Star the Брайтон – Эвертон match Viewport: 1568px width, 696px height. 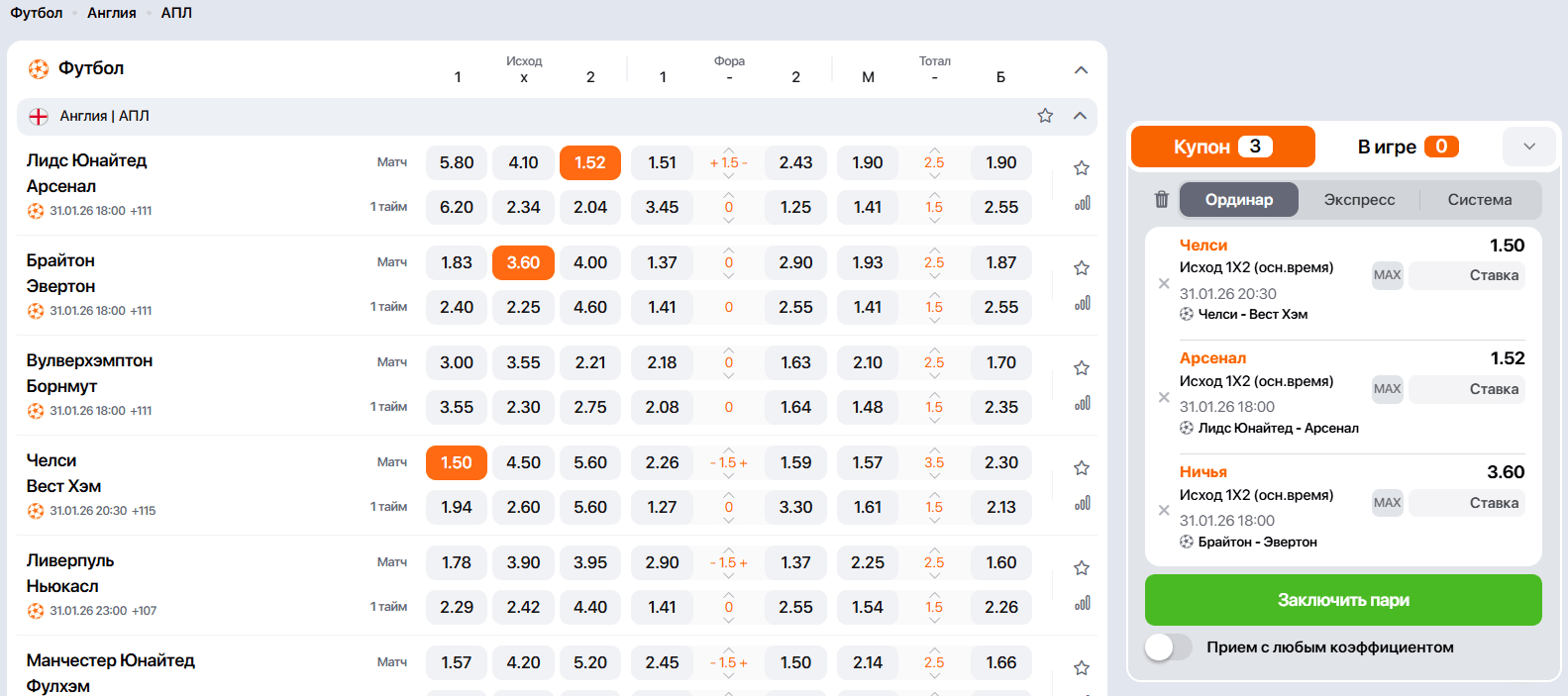tap(1082, 268)
